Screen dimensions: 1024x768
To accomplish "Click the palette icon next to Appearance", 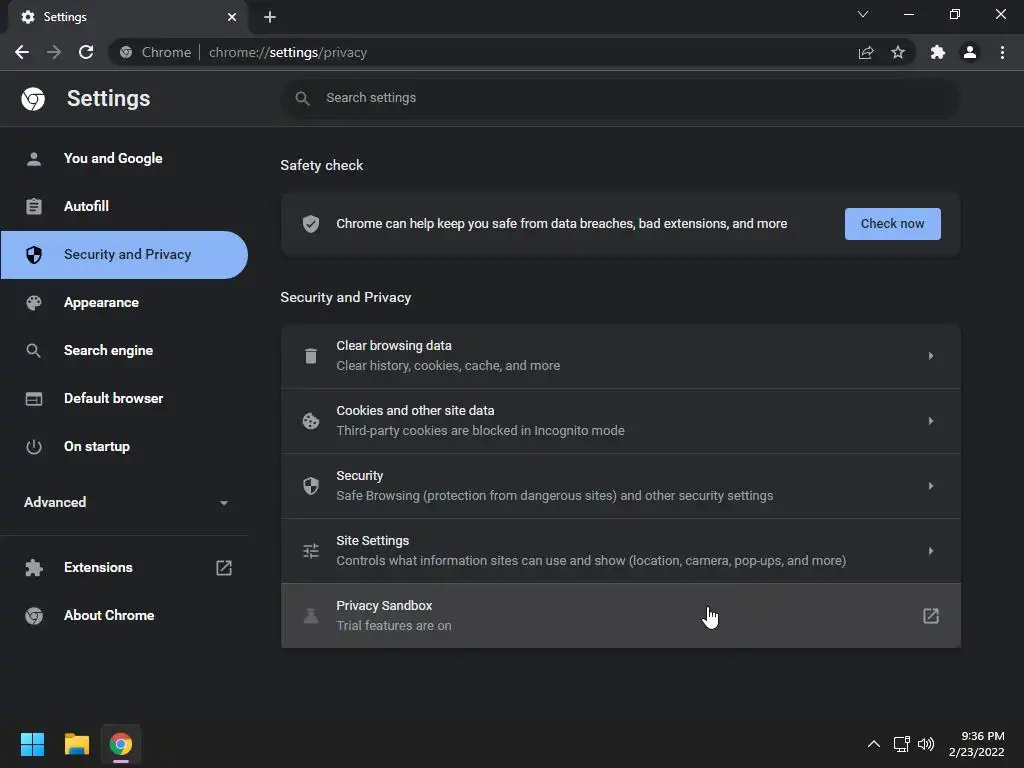I will (x=34, y=302).
